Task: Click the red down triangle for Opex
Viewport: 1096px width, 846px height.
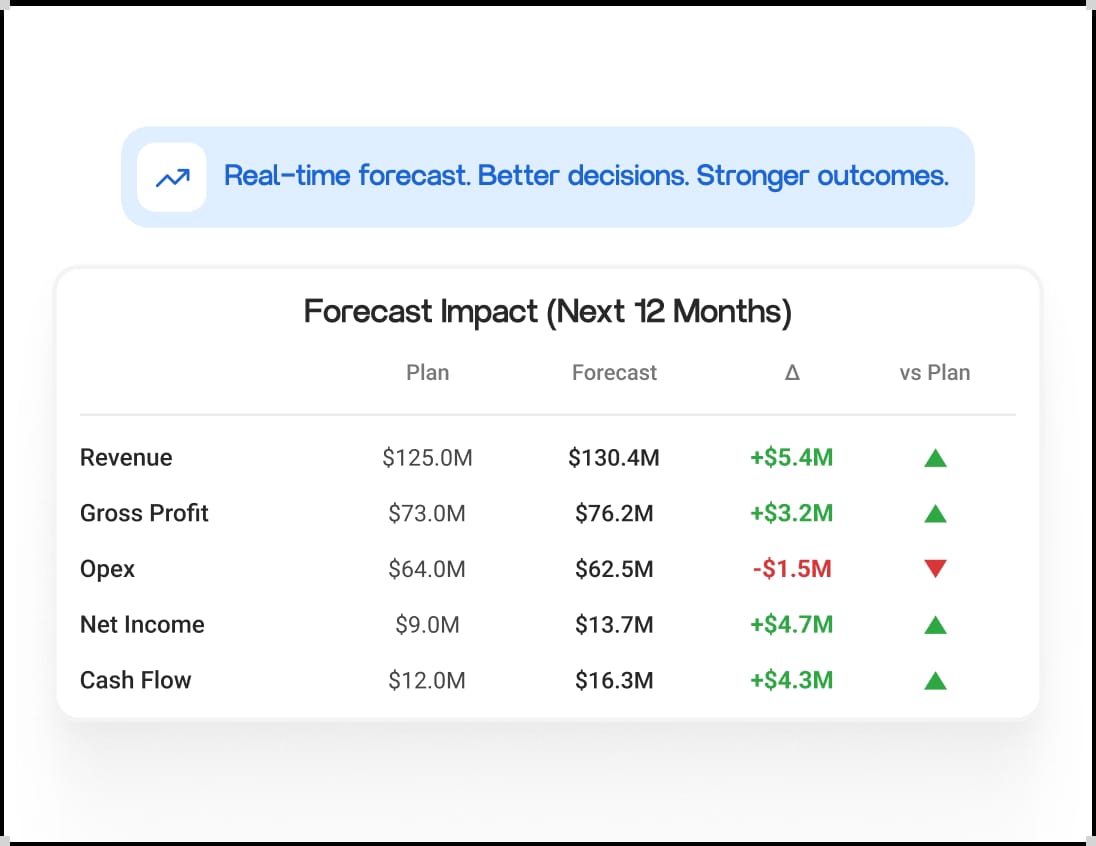Action: [935, 568]
